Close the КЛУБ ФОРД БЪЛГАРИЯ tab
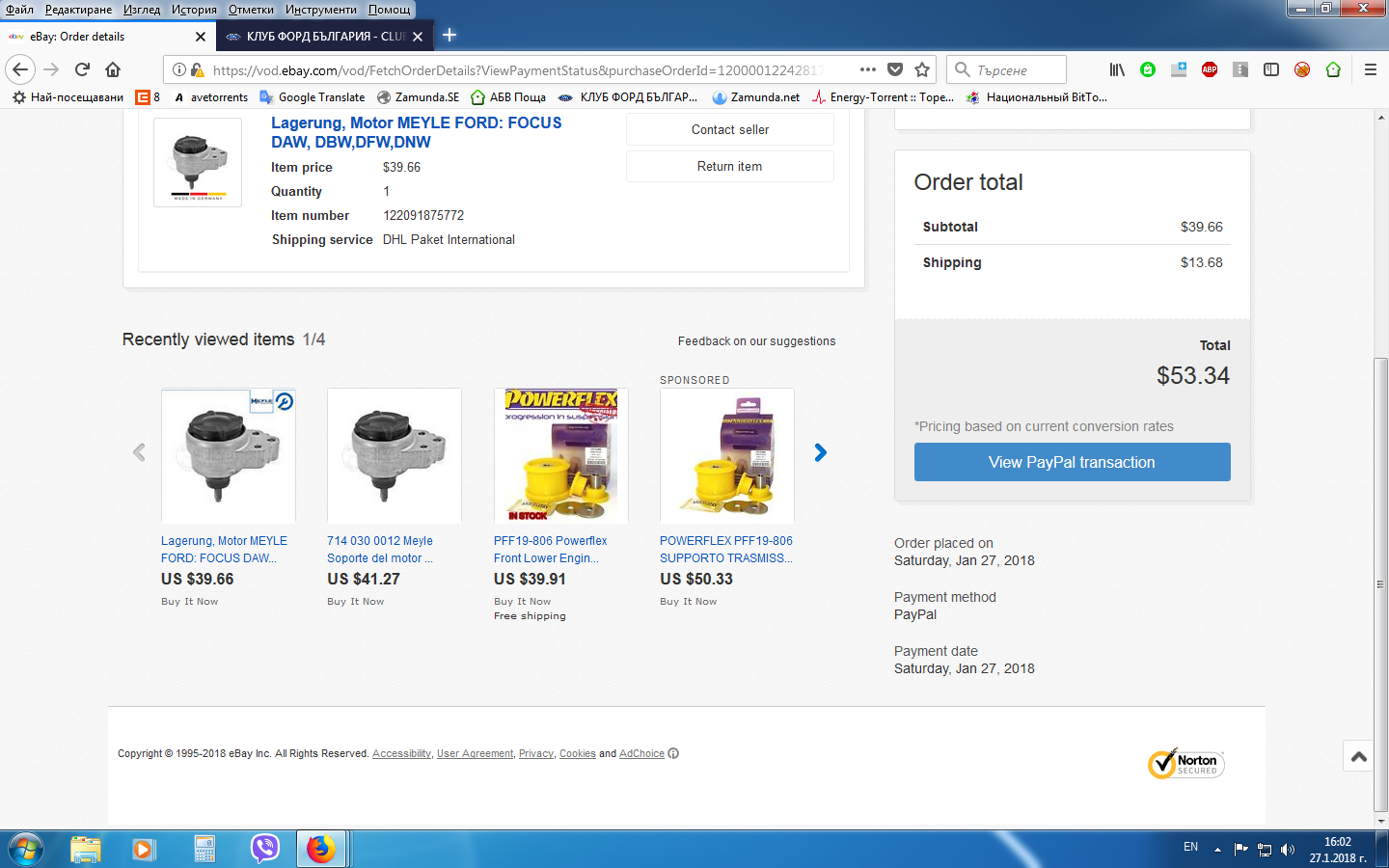This screenshot has height=868, width=1389. pyautogui.click(x=418, y=37)
